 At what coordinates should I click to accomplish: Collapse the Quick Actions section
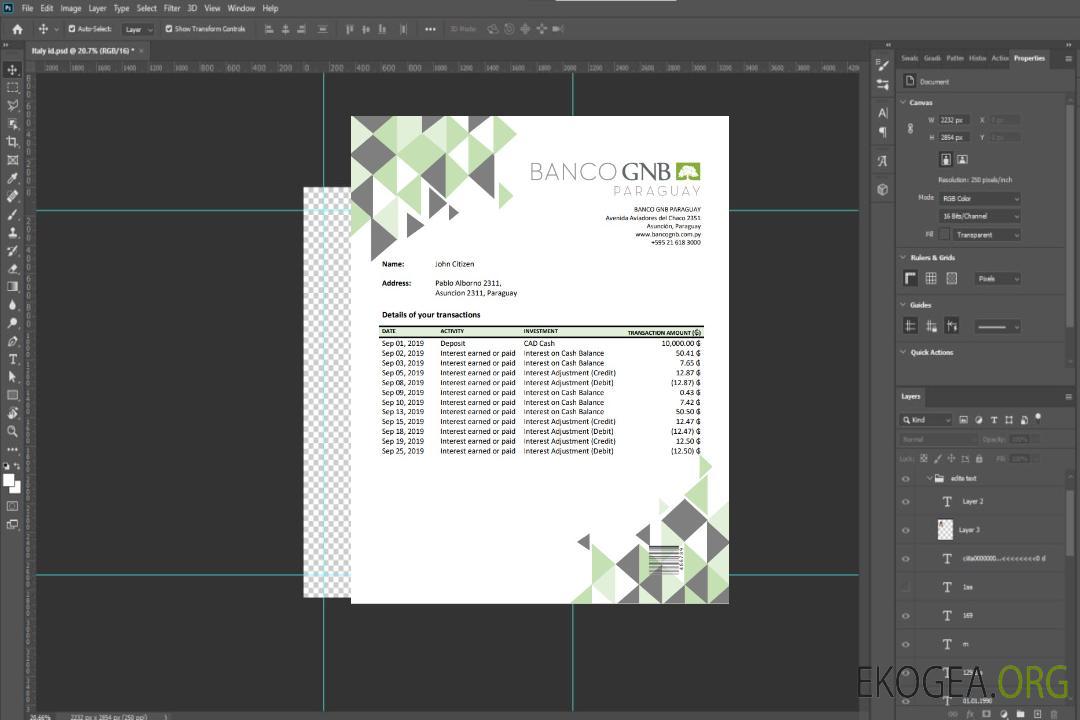click(x=904, y=352)
